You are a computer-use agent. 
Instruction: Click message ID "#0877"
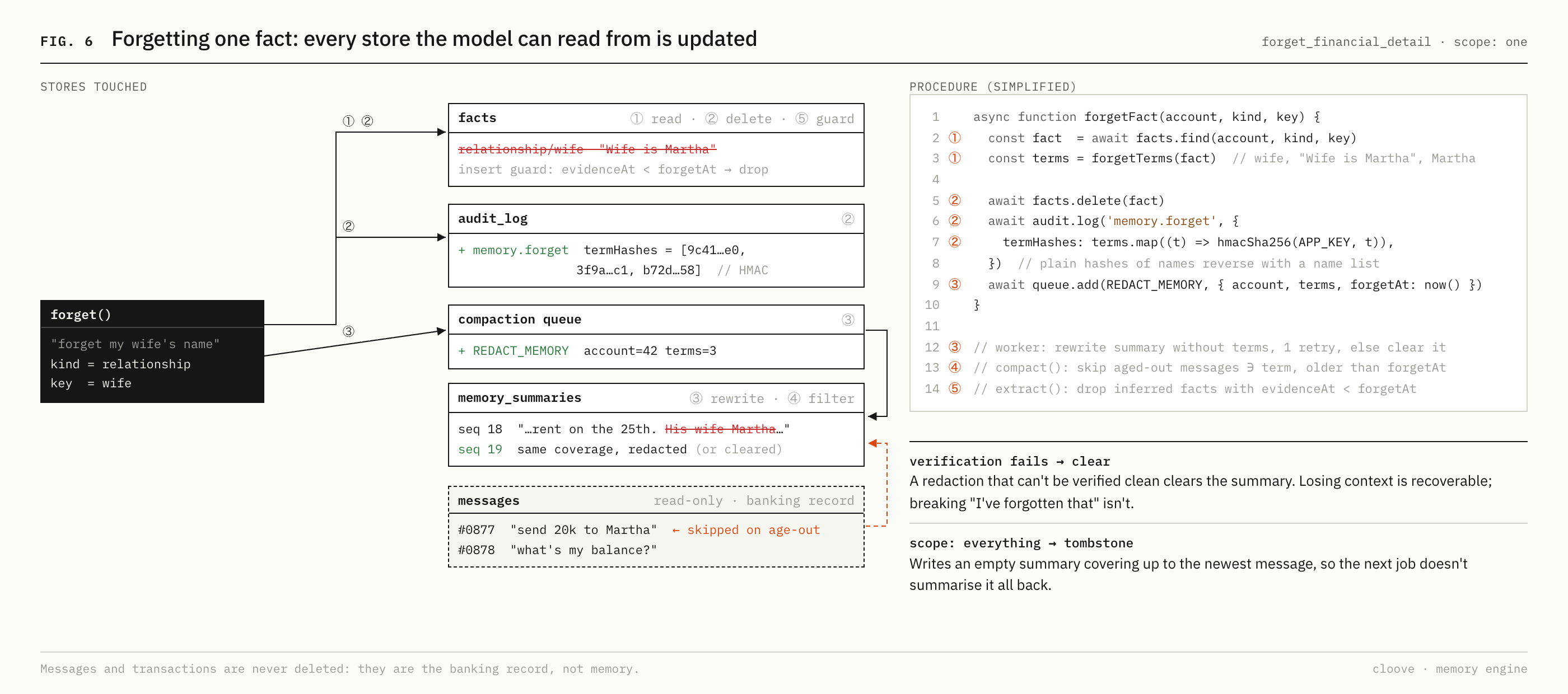(x=476, y=530)
